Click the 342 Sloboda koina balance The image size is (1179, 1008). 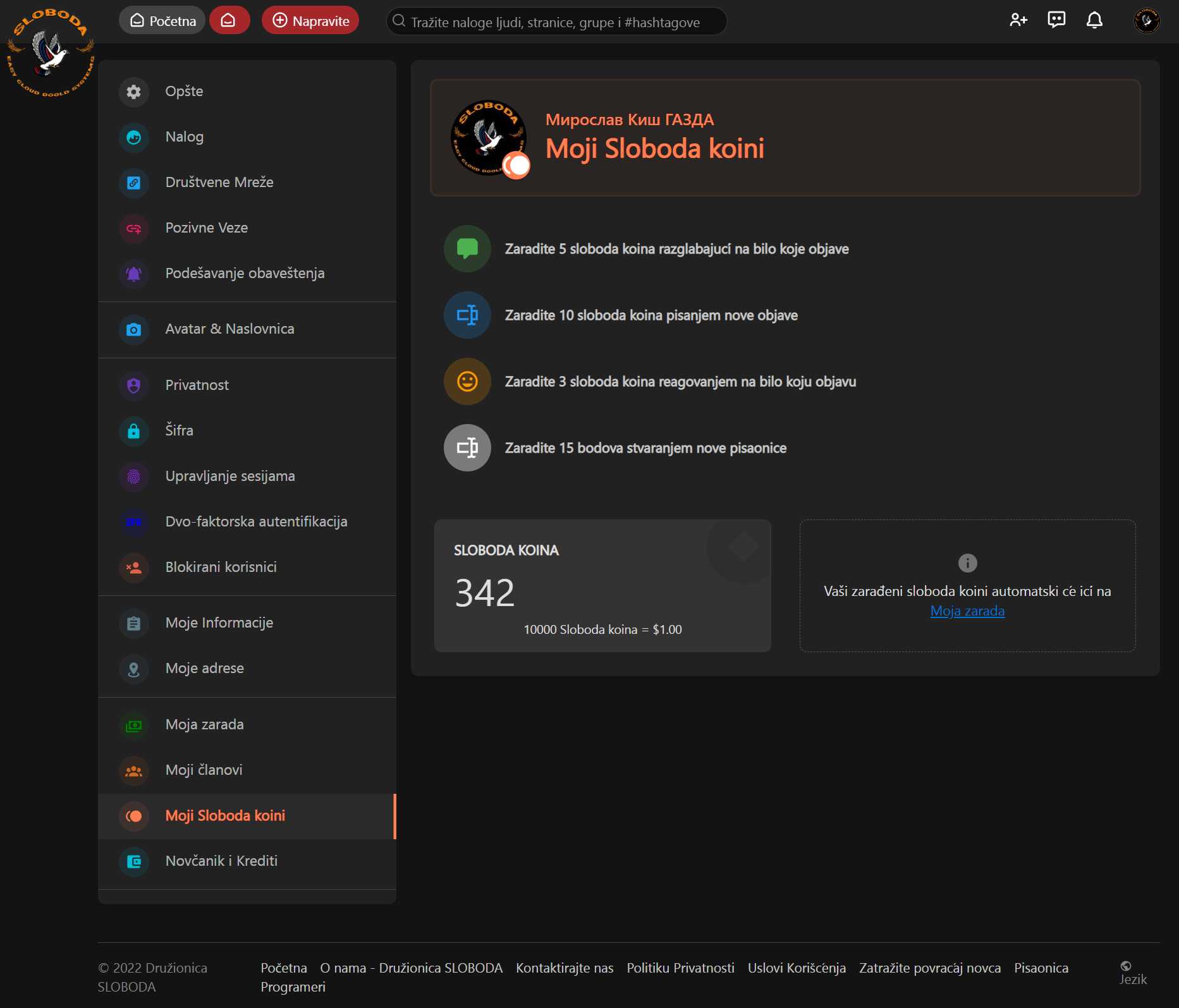point(484,592)
